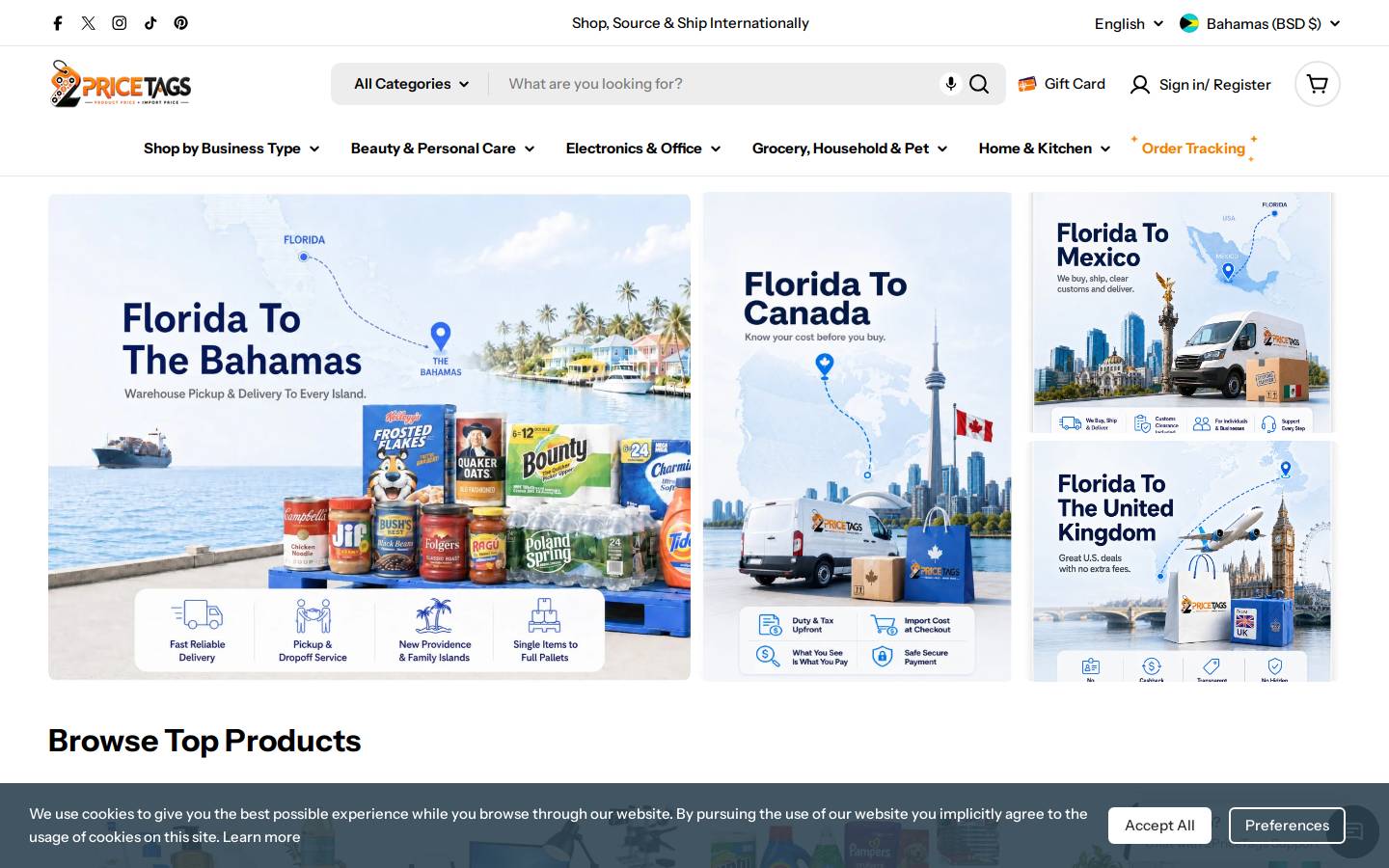
Task: Open Florida To Mexico banner
Action: 1183,312
